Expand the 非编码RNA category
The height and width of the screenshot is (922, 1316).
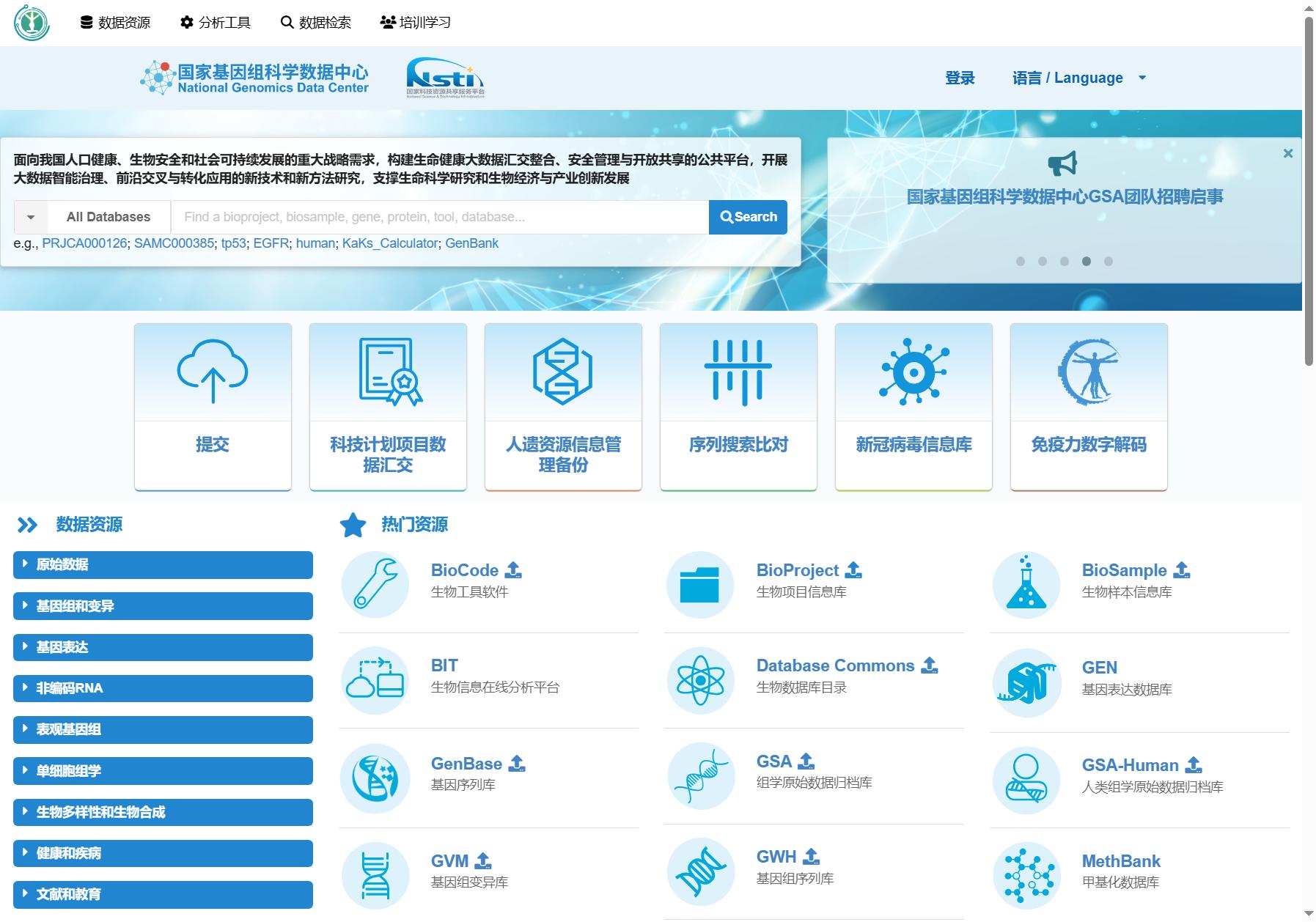pyautogui.click(x=163, y=688)
